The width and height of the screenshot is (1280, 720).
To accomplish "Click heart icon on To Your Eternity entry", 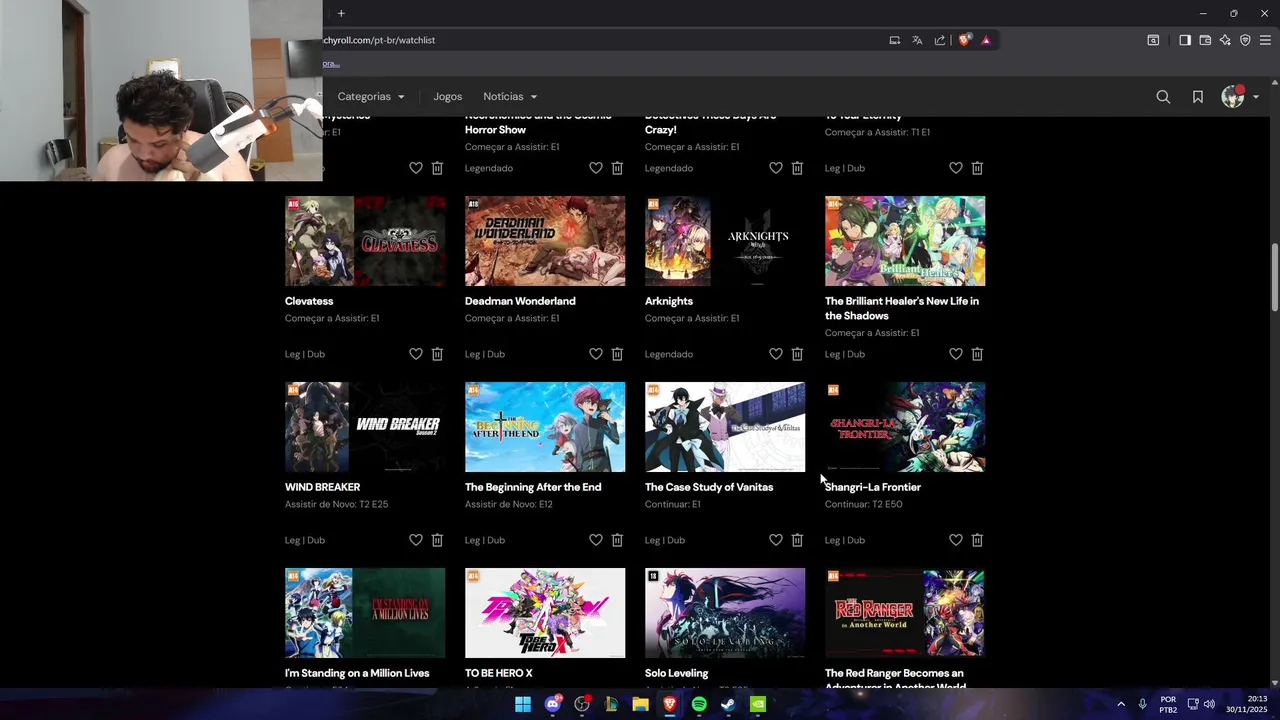I will [956, 168].
